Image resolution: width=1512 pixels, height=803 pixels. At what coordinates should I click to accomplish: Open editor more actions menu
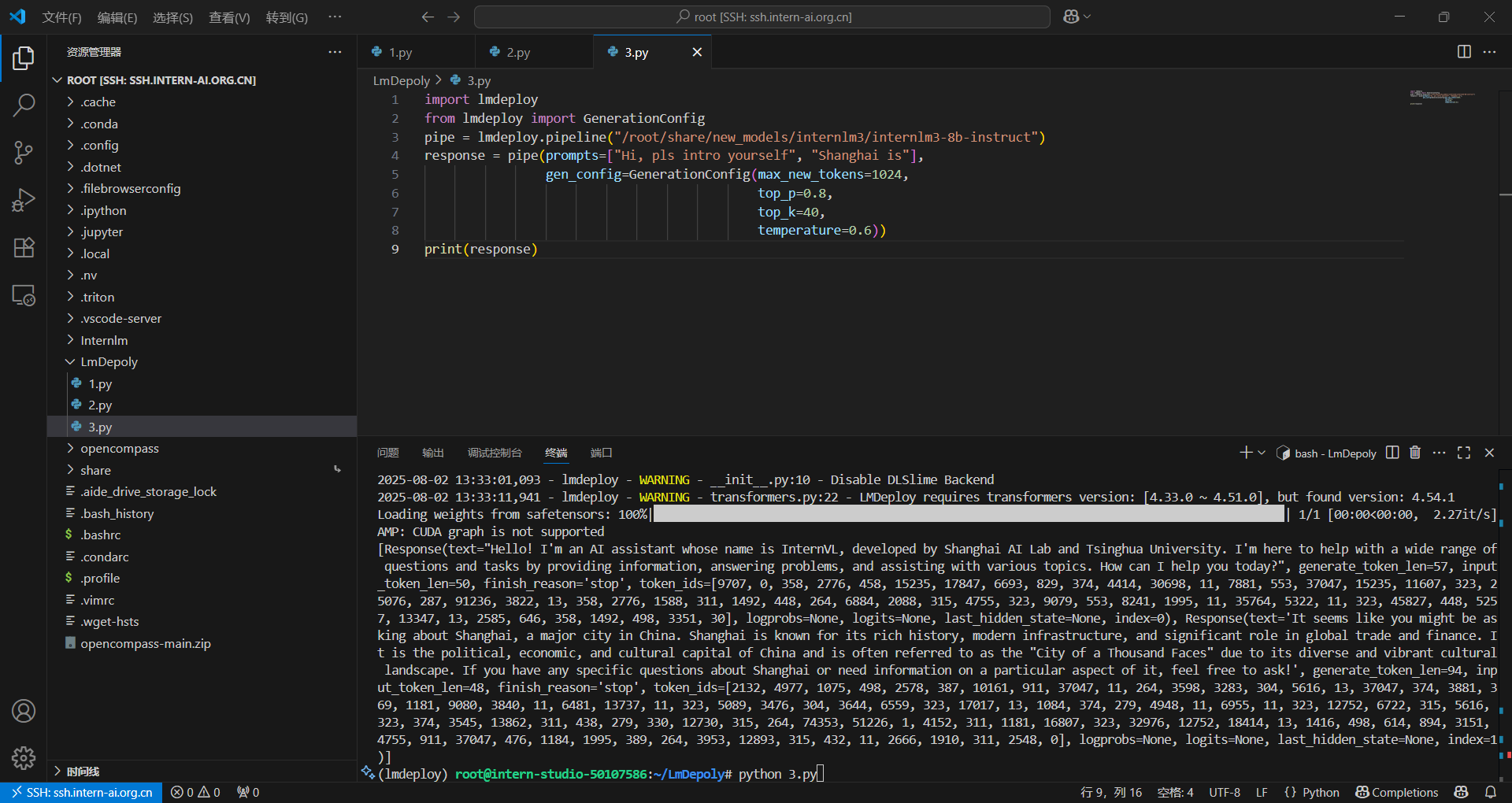pos(1489,52)
